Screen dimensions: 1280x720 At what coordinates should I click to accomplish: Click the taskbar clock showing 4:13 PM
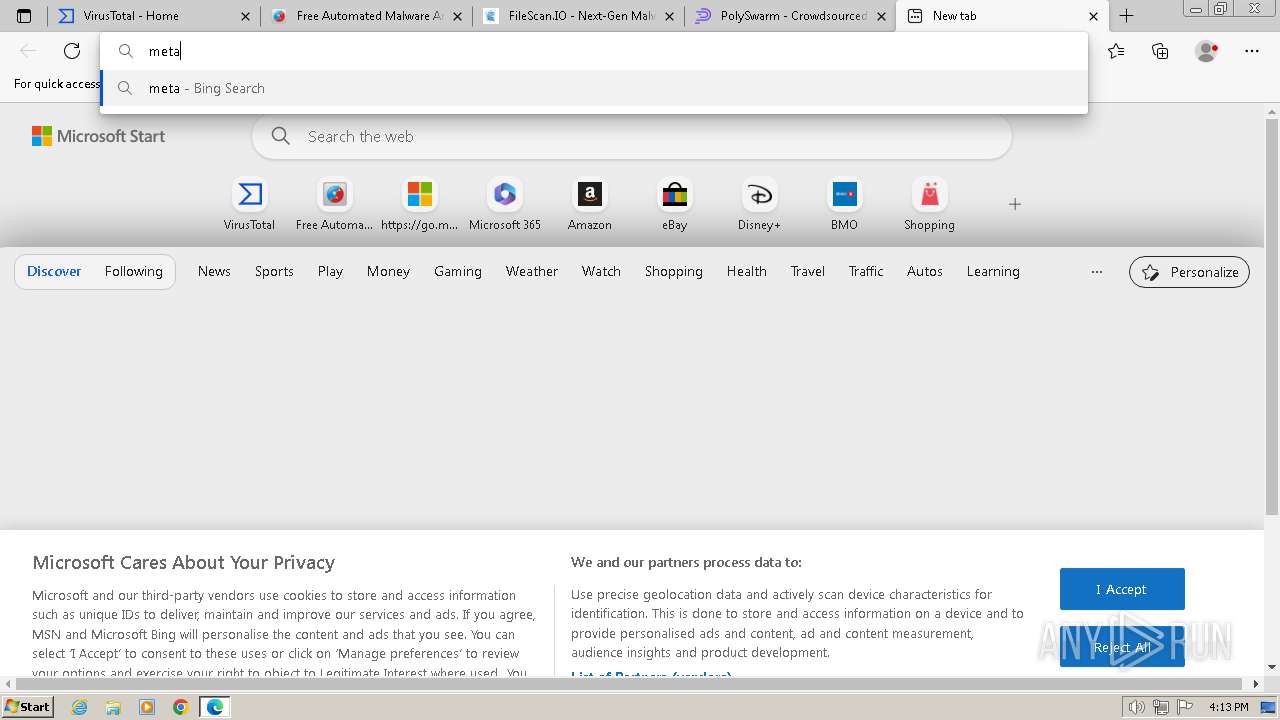1228,707
